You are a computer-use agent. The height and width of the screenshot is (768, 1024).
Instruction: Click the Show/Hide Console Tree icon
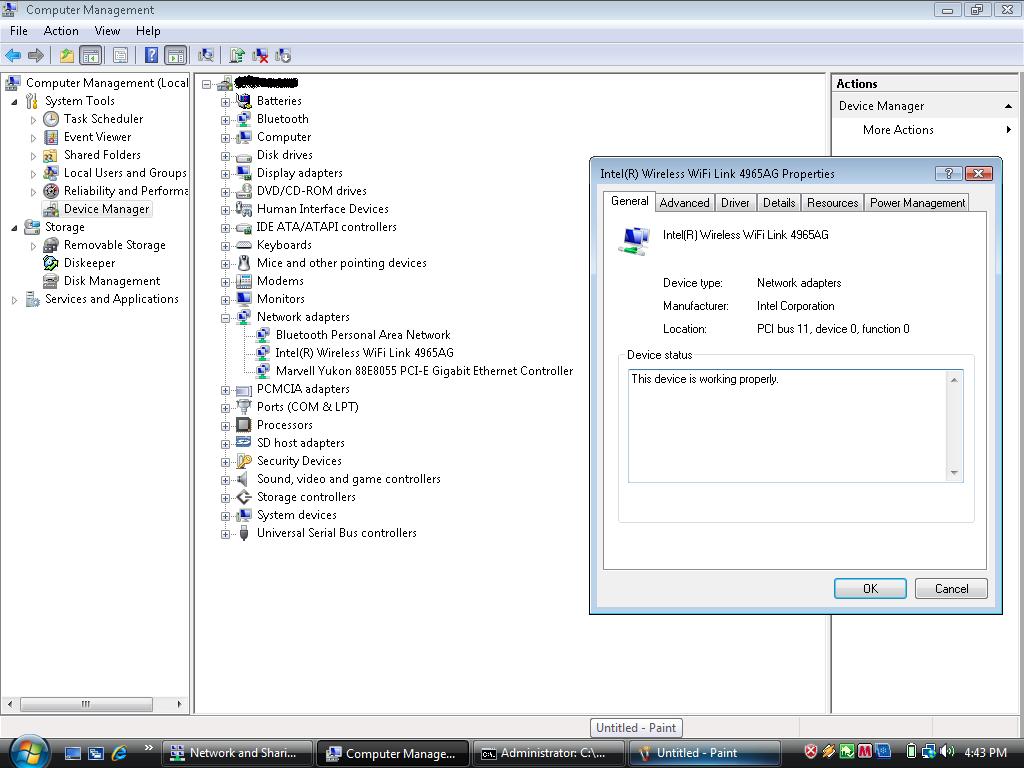[90, 56]
